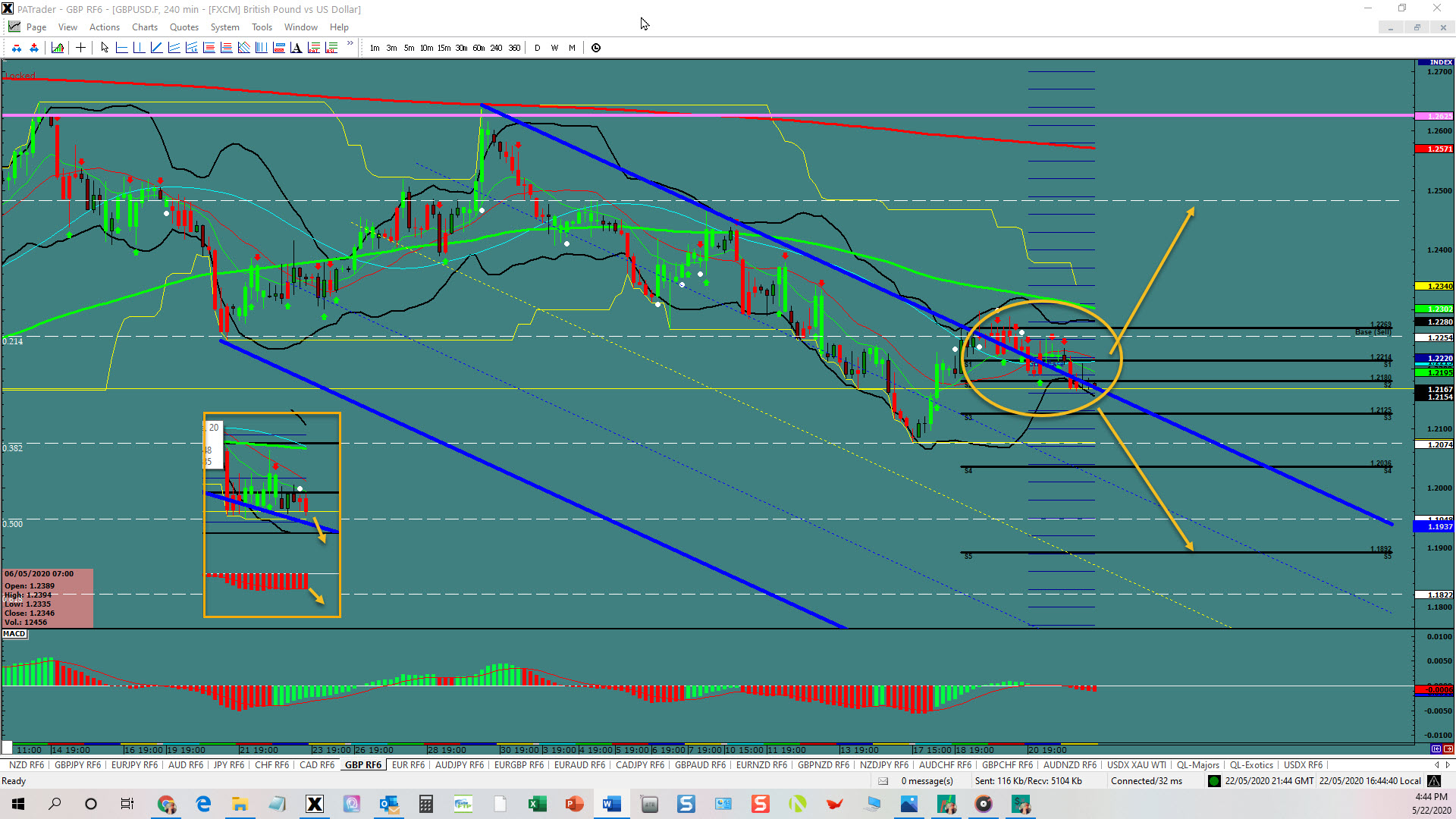The height and width of the screenshot is (819, 1456).
Task: Select the trend line drawing tool
Action: pos(156,48)
